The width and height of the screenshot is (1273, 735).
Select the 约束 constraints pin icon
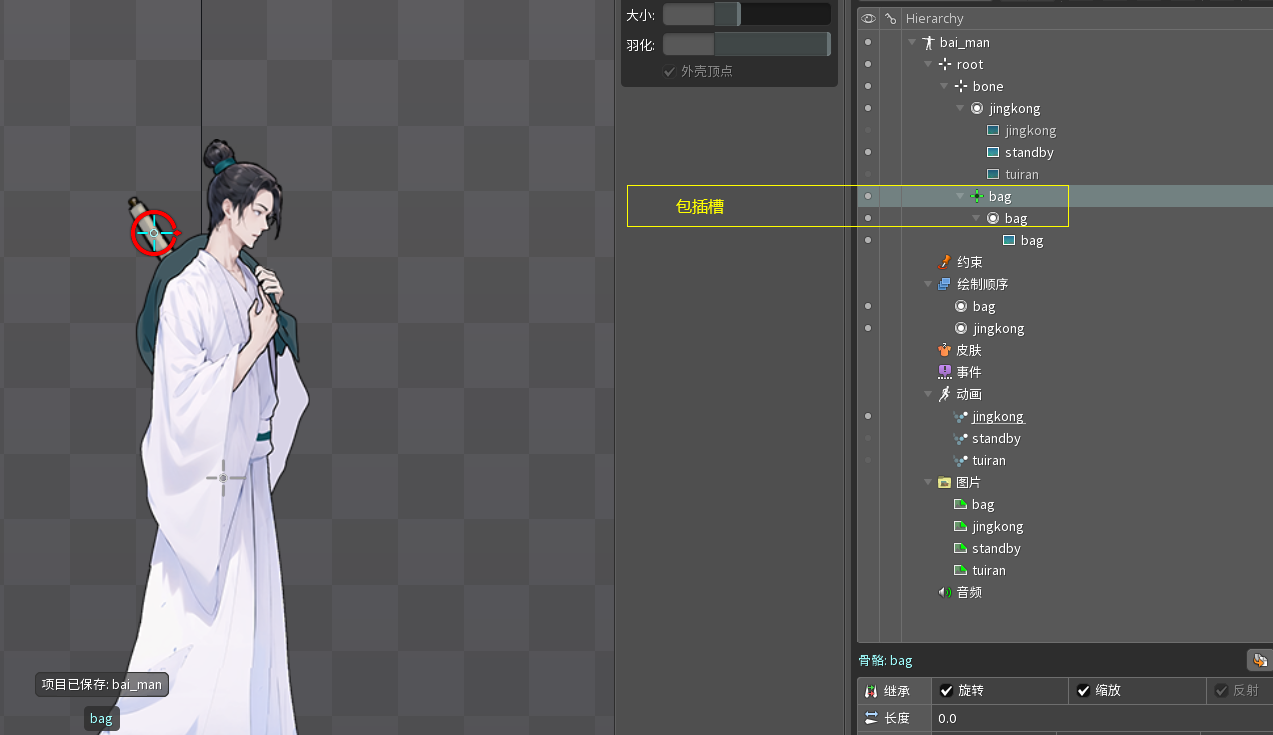[x=945, y=262]
